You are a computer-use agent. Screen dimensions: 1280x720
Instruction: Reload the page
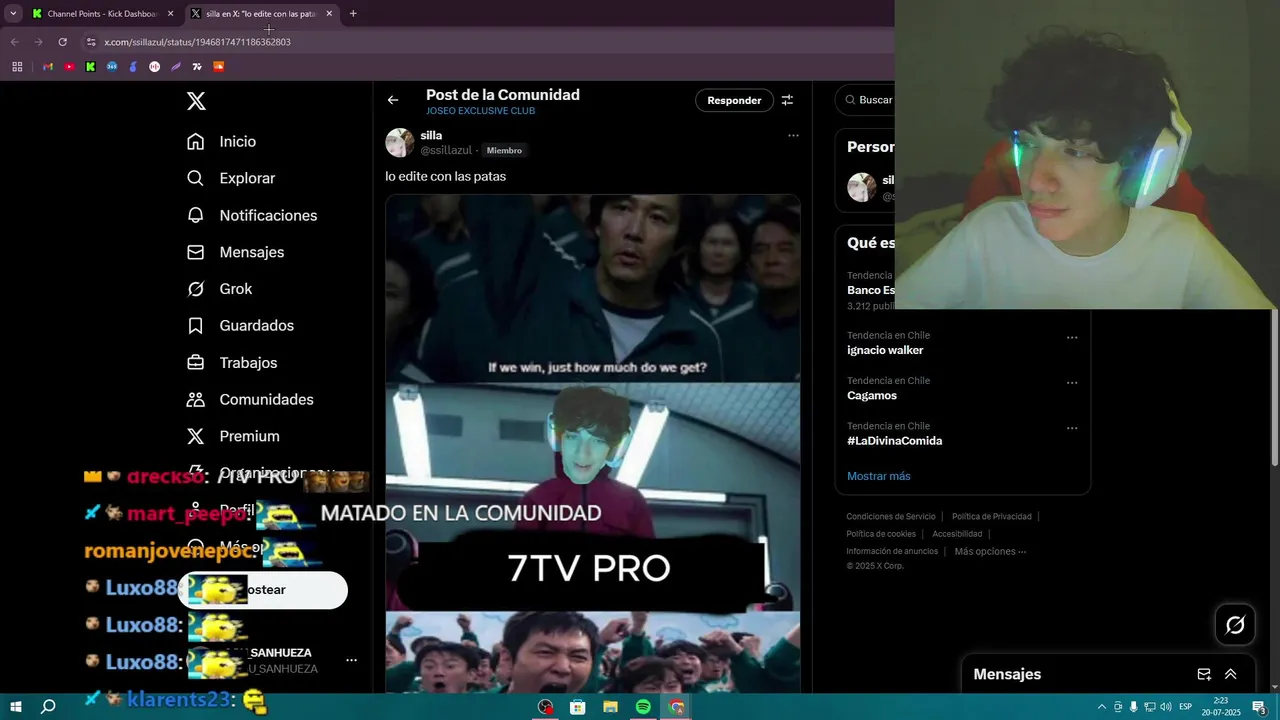pyautogui.click(x=62, y=42)
